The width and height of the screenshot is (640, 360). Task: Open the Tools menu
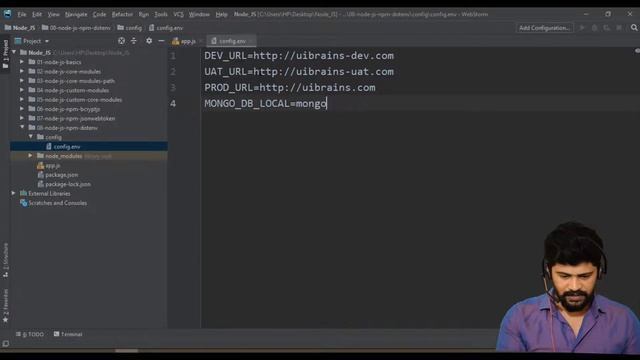pos(161,14)
